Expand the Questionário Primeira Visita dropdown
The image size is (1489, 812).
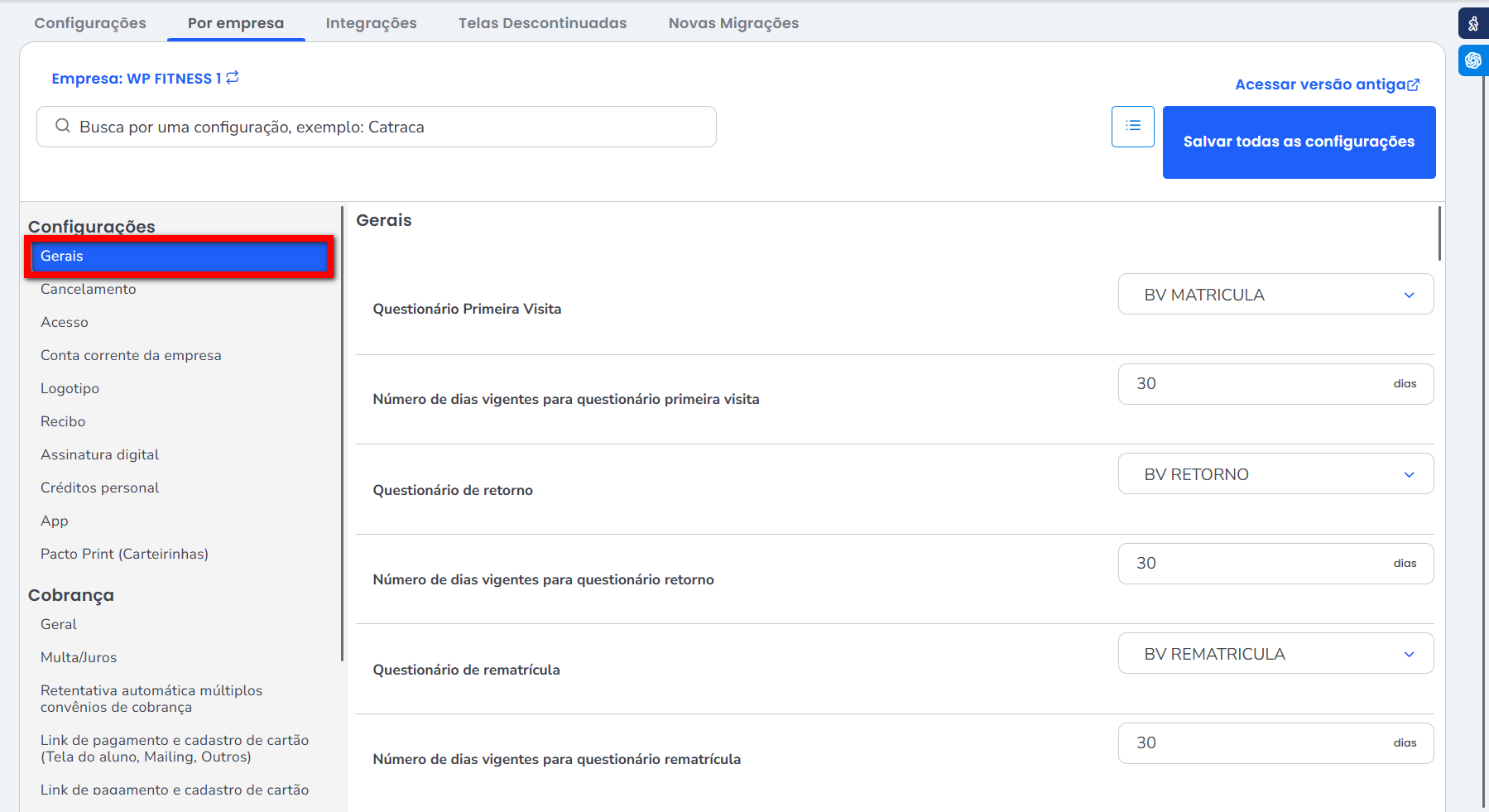coord(1275,295)
